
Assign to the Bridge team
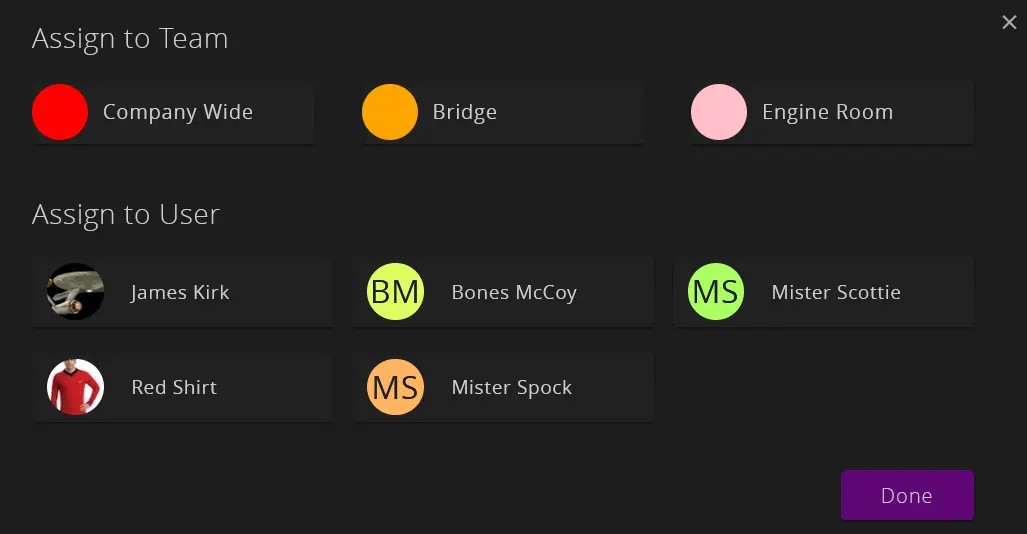tap(465, 112)
